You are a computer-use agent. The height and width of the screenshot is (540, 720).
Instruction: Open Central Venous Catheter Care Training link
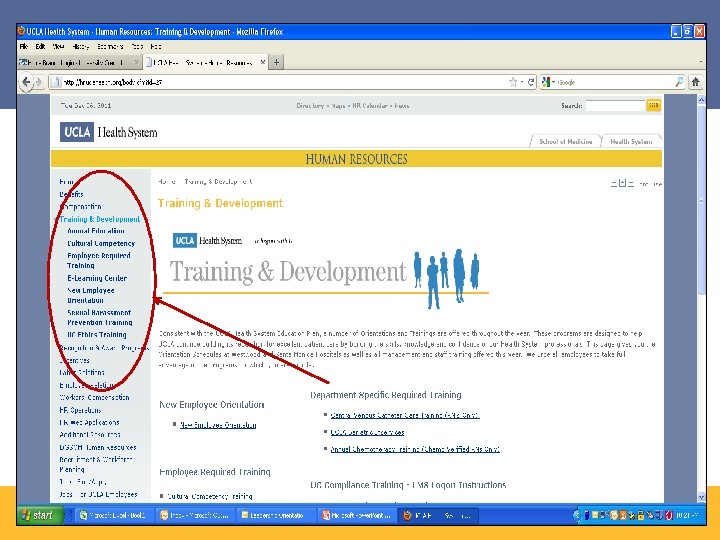(405, 415)
